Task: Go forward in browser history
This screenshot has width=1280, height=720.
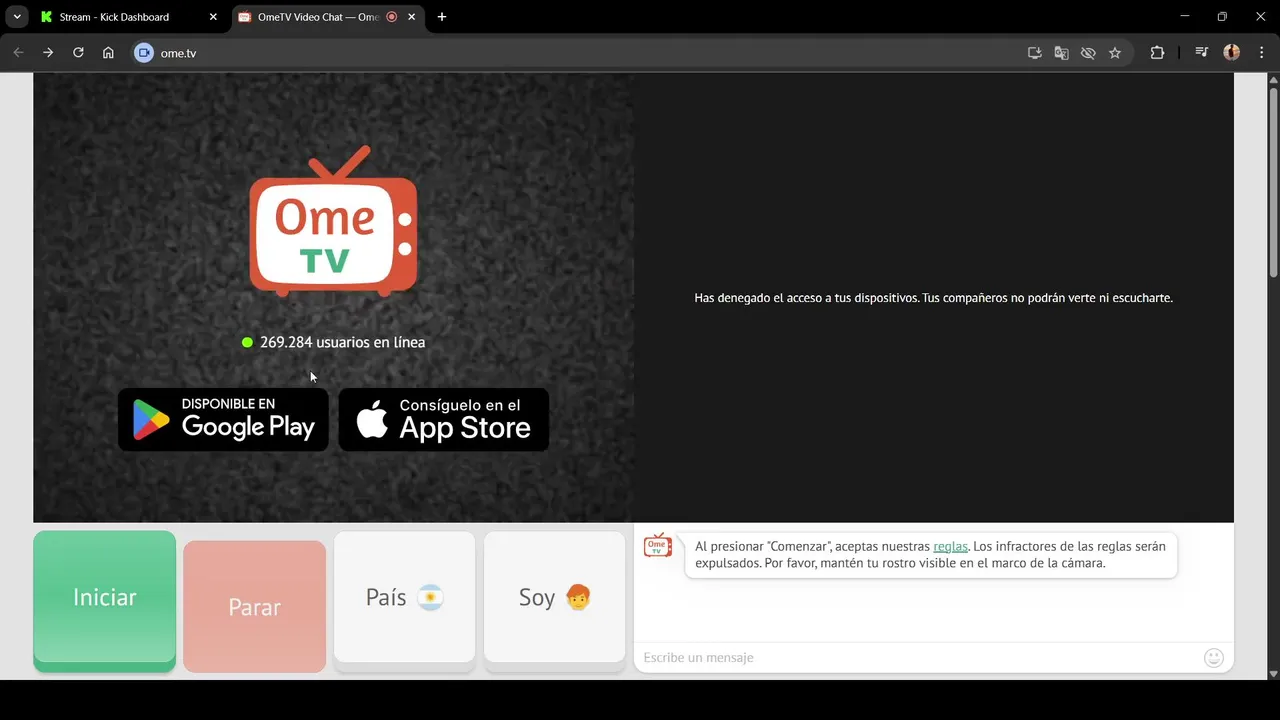Action: click(48, 53)
